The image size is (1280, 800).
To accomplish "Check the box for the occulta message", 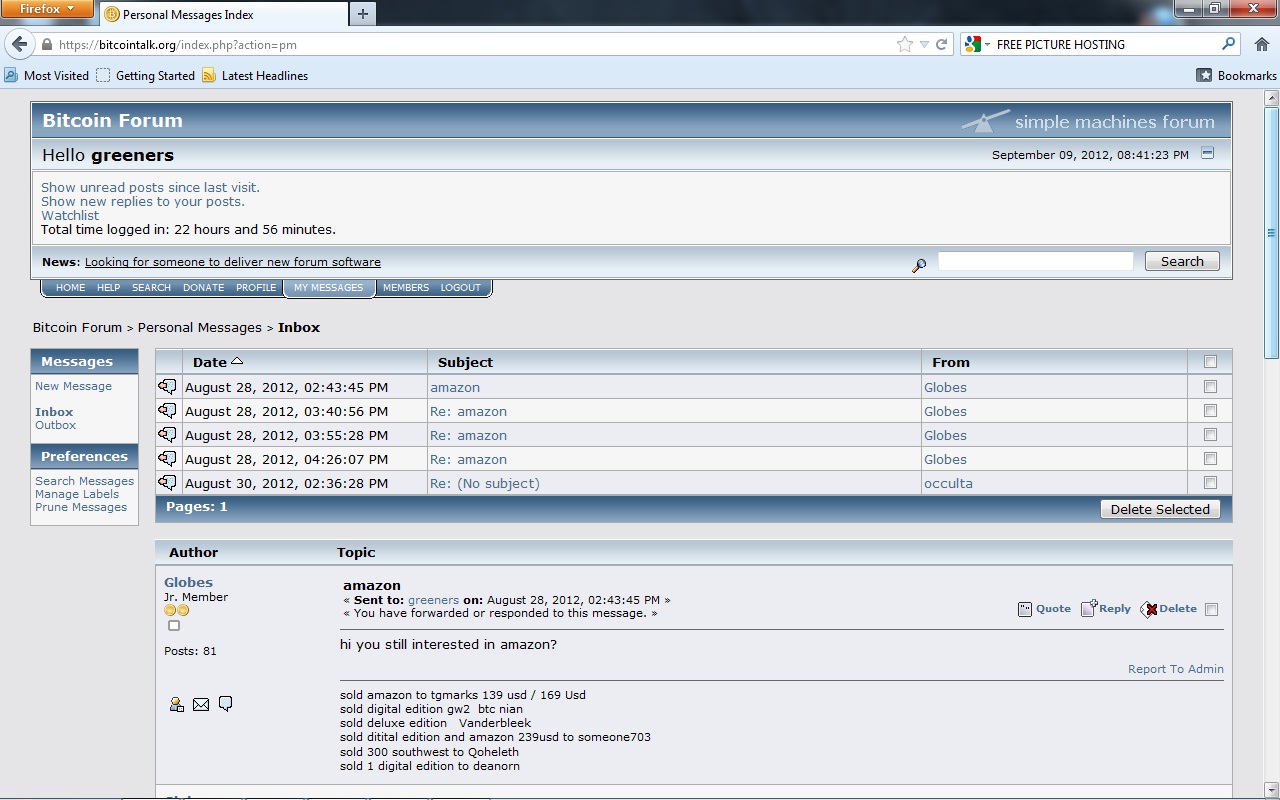I will point(1211,482).
